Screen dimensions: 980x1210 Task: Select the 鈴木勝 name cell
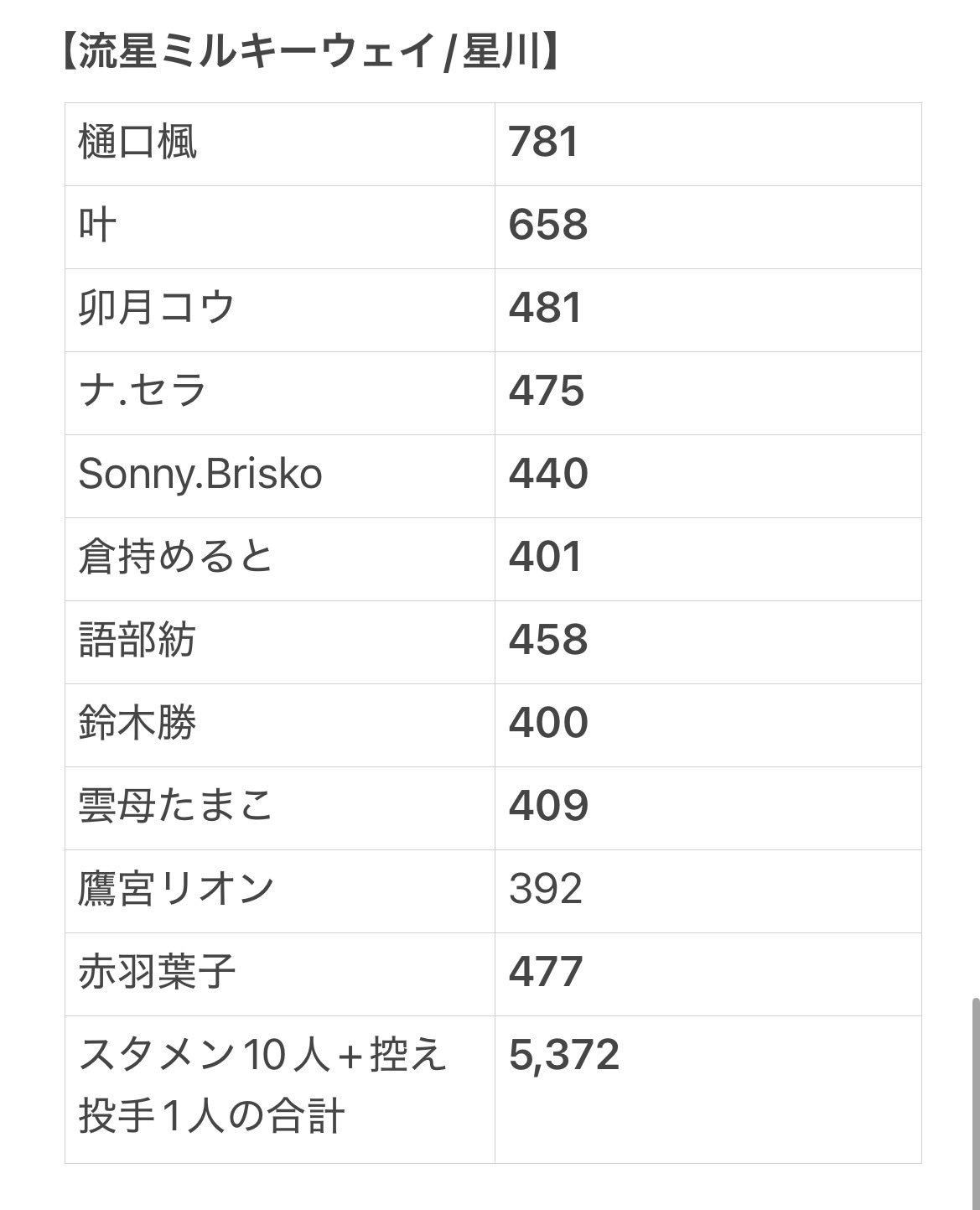(280, 725)
